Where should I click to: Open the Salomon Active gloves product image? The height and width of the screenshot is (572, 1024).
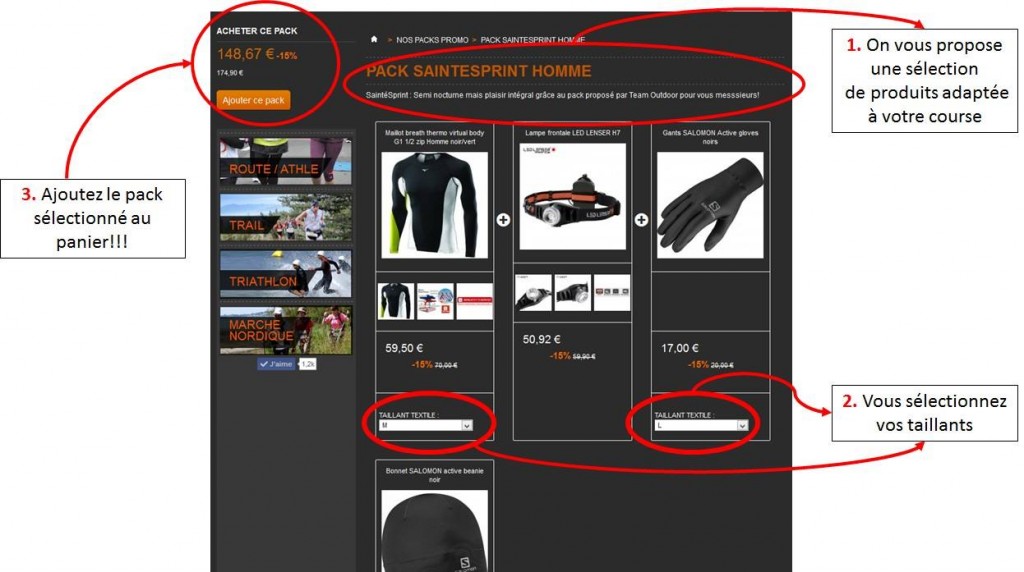[710, 205]
